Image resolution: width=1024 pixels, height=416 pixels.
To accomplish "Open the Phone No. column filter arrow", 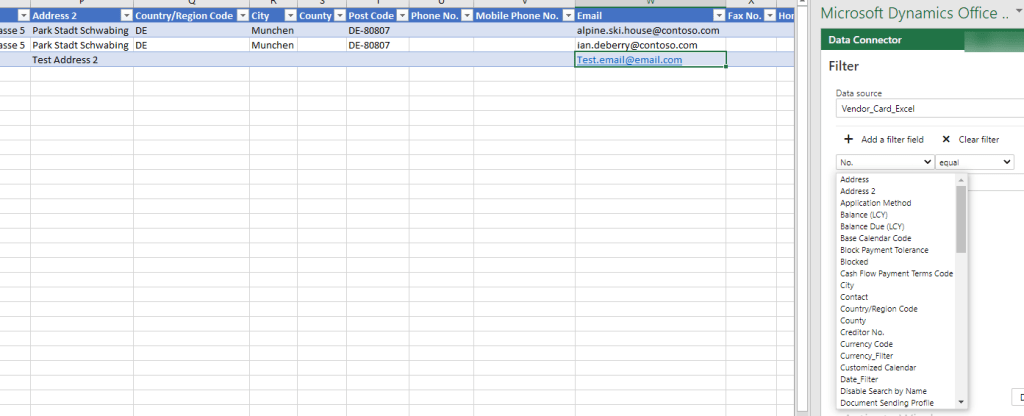I will click(466, 17).
